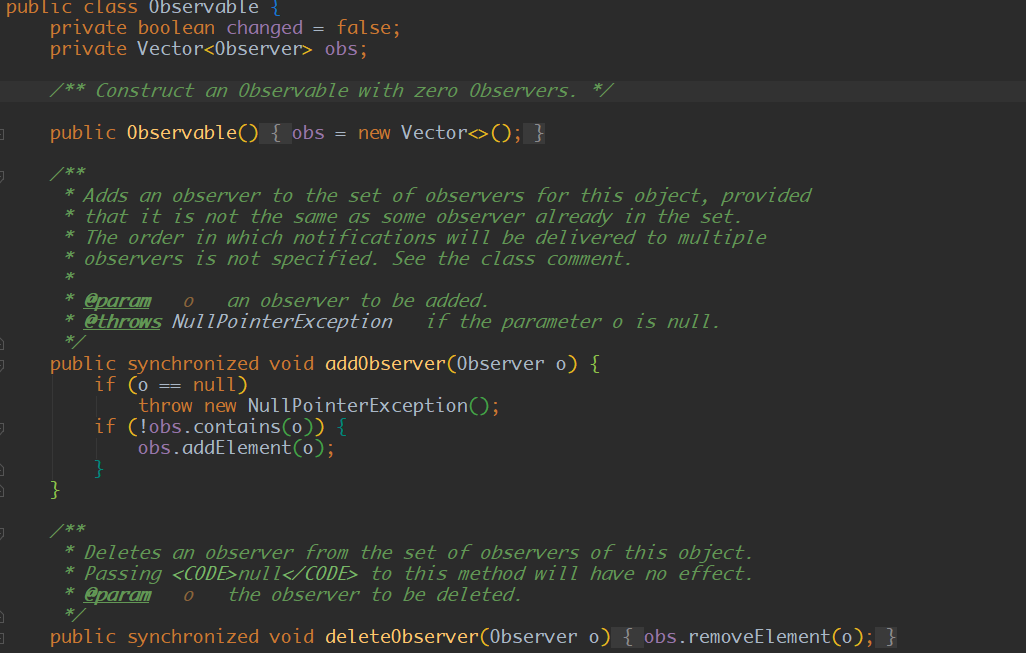Collapse the deleteObserver Javadoc comment block
1026x653 pixels.
pyautogui.click(x=2, y=533)
